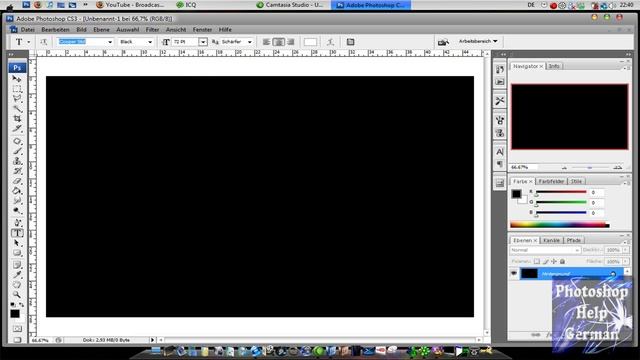Screen dimensions: 640x360
Task: Reset default foreground and background colors
Action: pos(13,304)
